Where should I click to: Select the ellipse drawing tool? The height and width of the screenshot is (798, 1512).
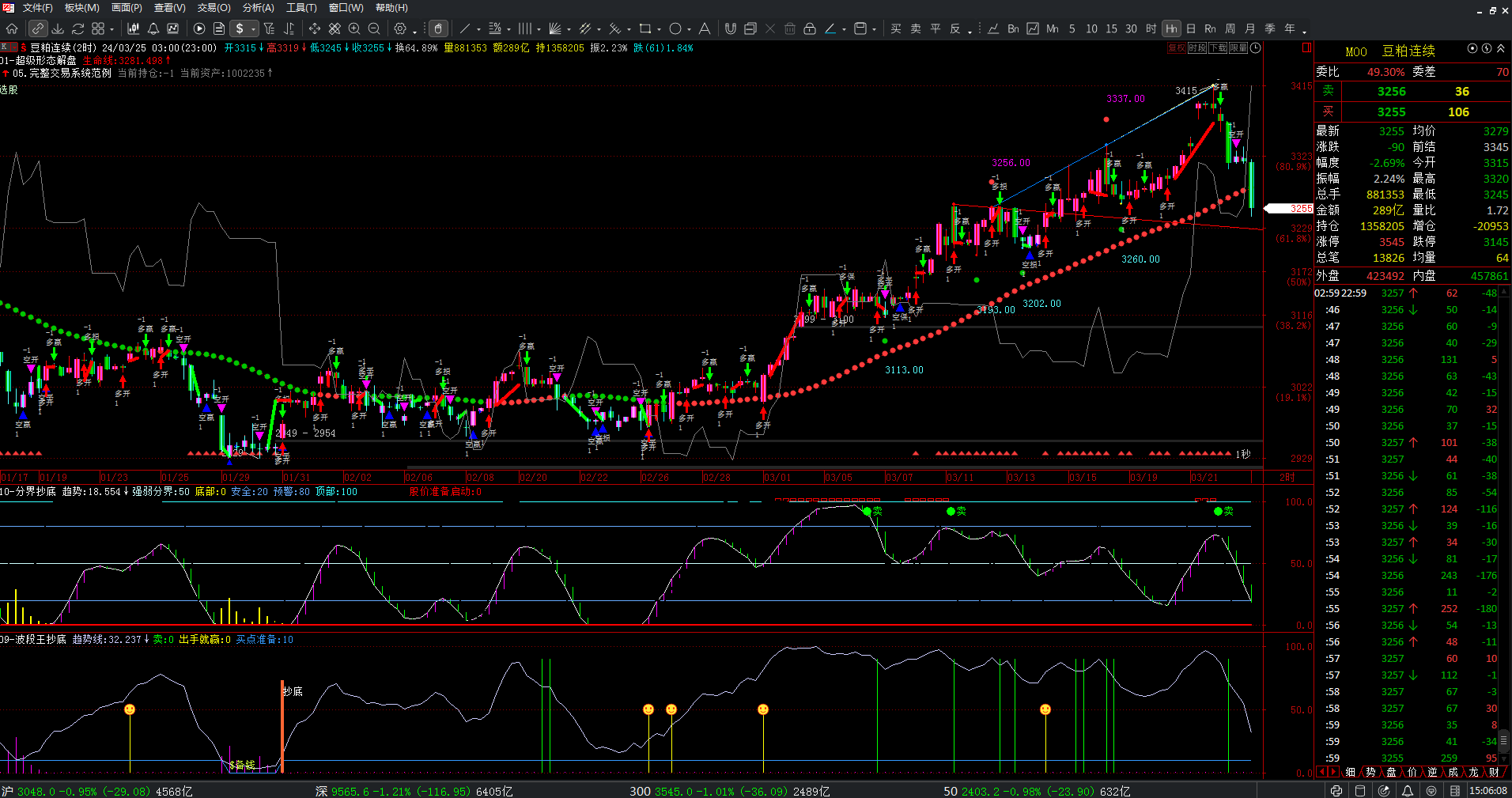[x=675, y=28]
